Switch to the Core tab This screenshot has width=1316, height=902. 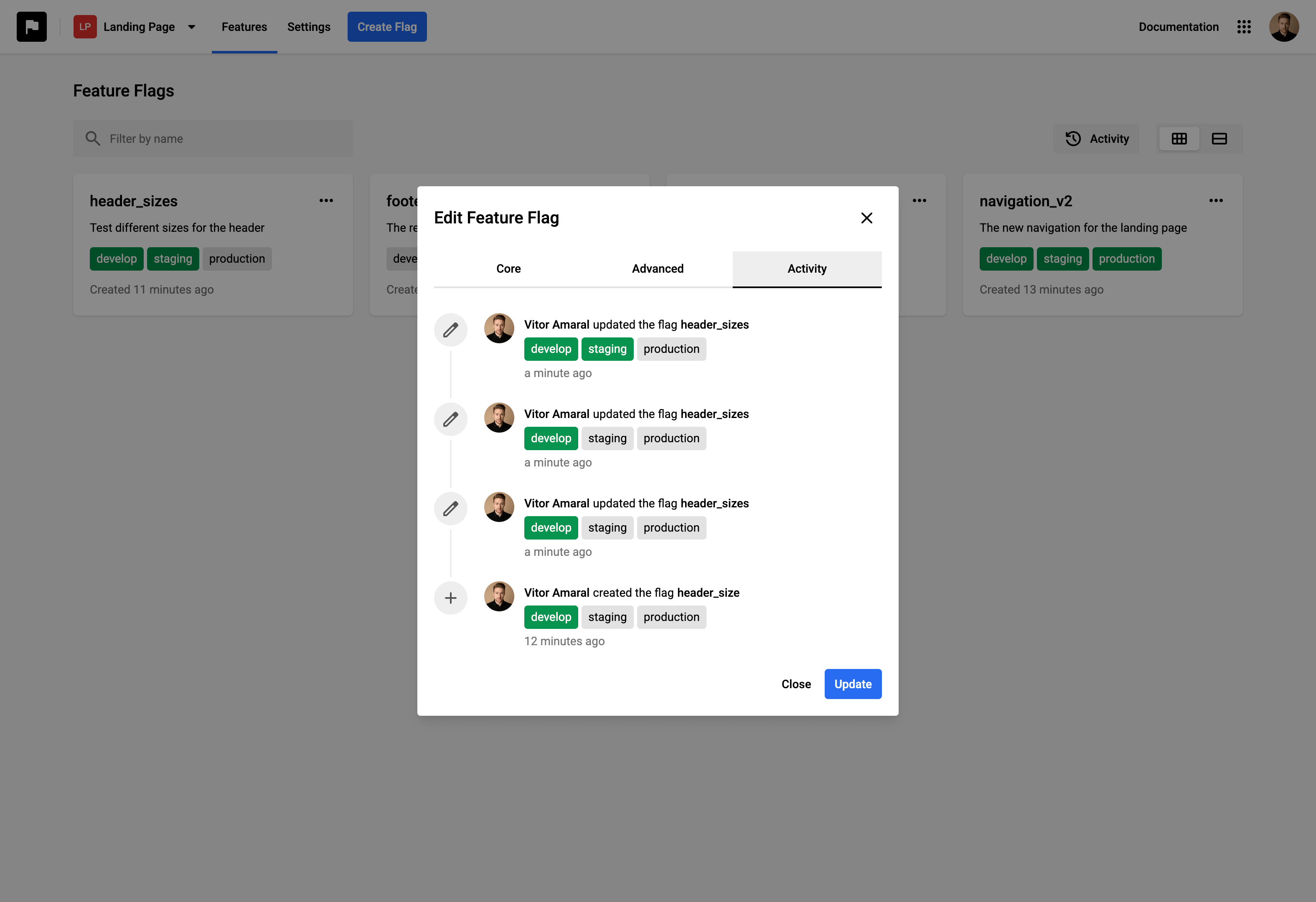(508, 269)
